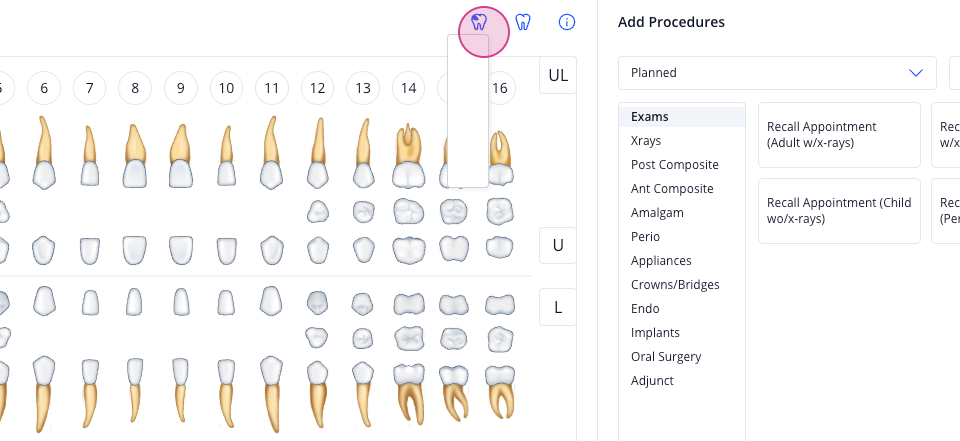Click the plain tooth outline icon
This screenshot has width=960, height=441.
tap(523, 23)
